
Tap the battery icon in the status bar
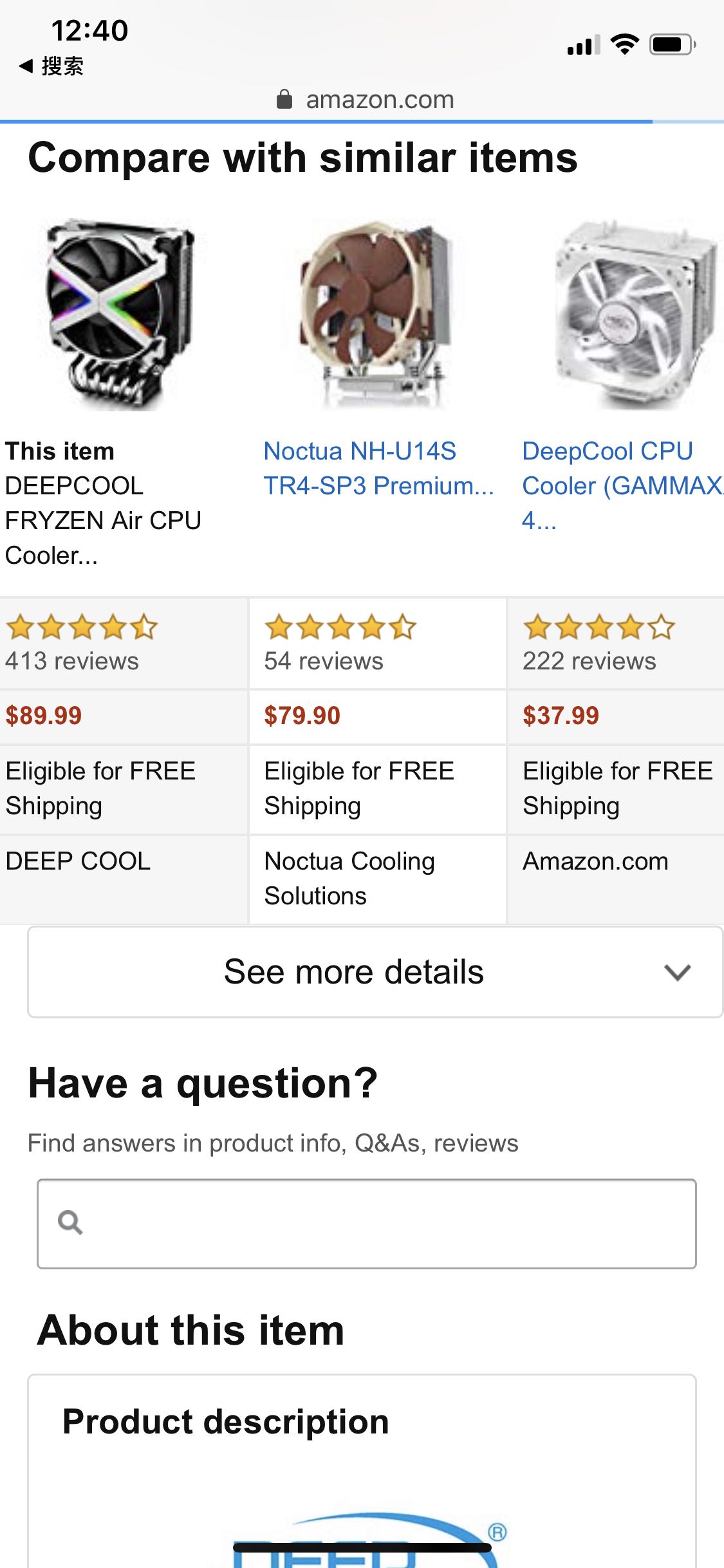(x=671, y=44)
